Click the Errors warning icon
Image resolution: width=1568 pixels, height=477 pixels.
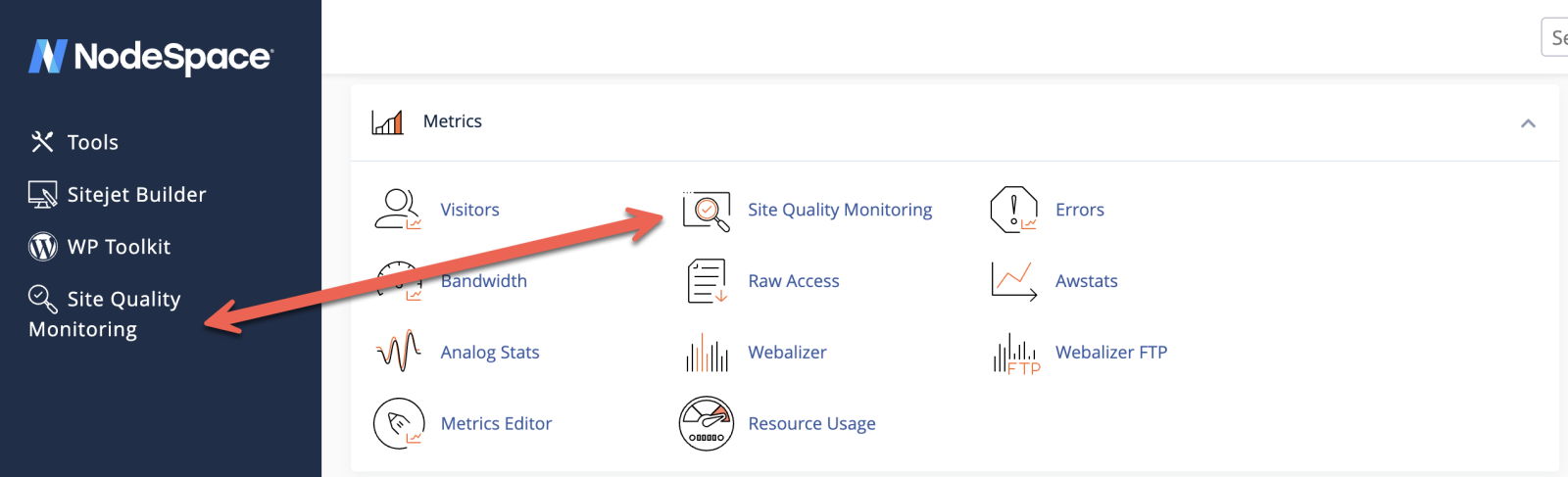pos(1013,210)
